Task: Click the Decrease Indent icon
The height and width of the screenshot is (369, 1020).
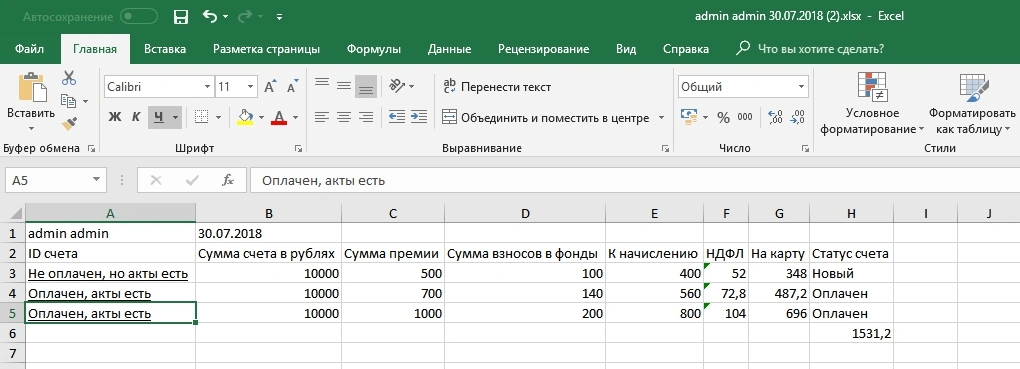Action: tap(397, 118)
